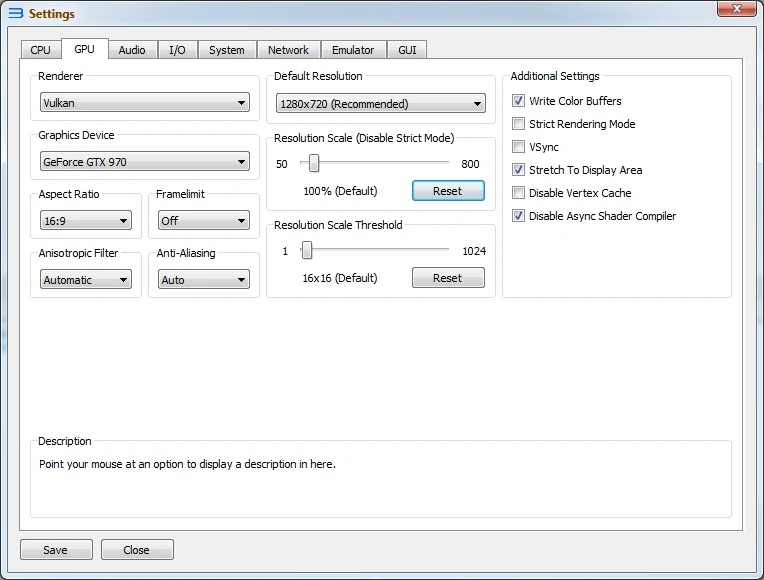
Task: Enable Strict Rendering Mode checkbox
Action: 518,124
